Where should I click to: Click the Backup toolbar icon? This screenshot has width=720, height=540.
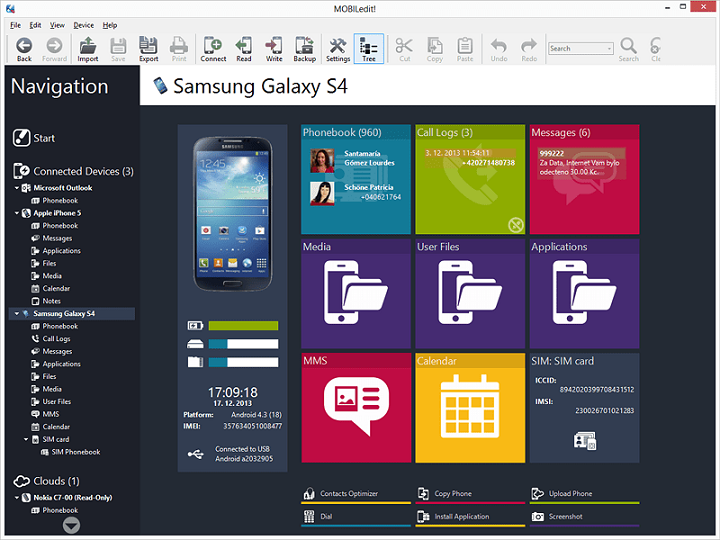[x=304, y=49]
